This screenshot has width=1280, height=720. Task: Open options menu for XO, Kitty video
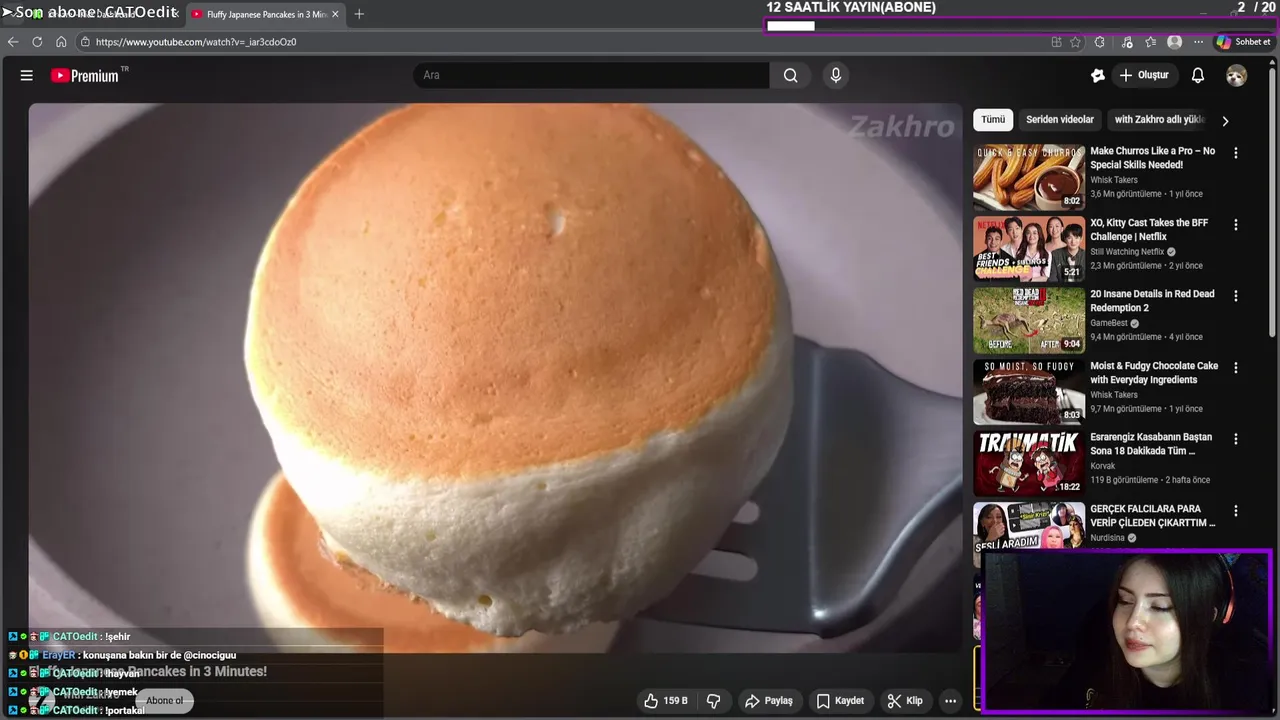[1236, 225]
